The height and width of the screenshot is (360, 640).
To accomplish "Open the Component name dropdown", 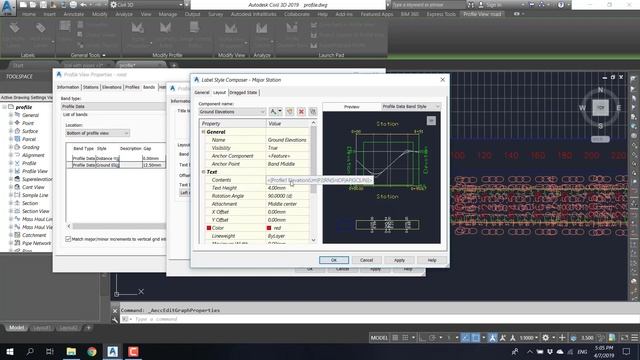I will (232, 111).
